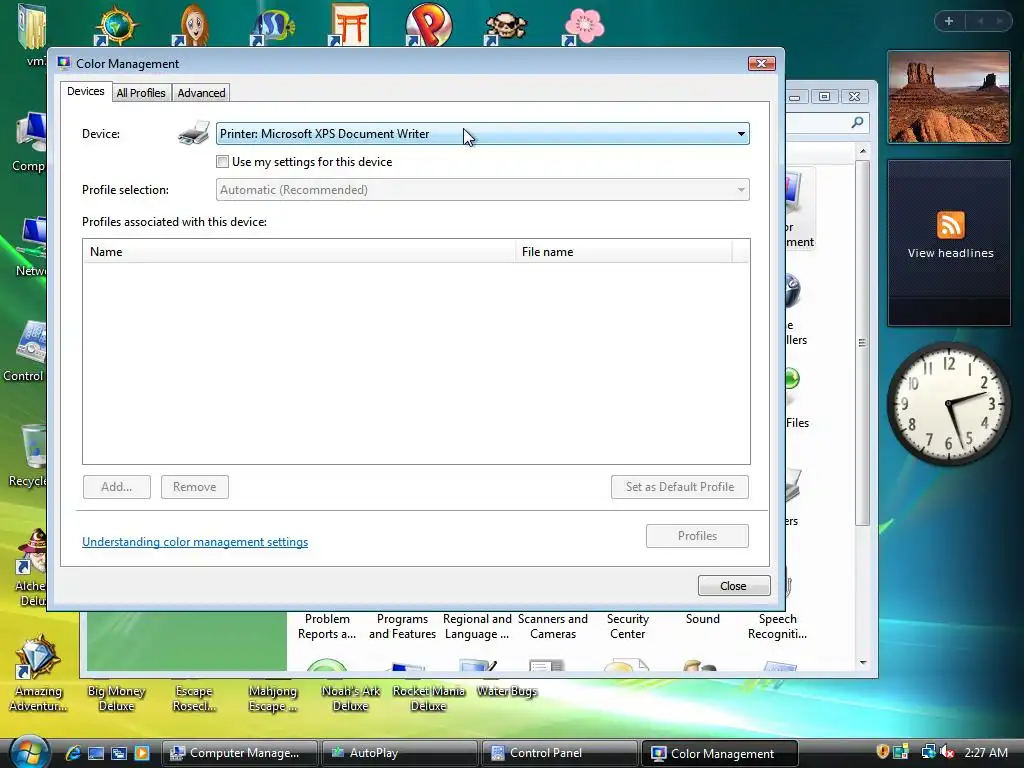Open Programs and Features in Control Panel
Image resolution: width=1024 pixels, height=768 pixels.
click(402, 626)
